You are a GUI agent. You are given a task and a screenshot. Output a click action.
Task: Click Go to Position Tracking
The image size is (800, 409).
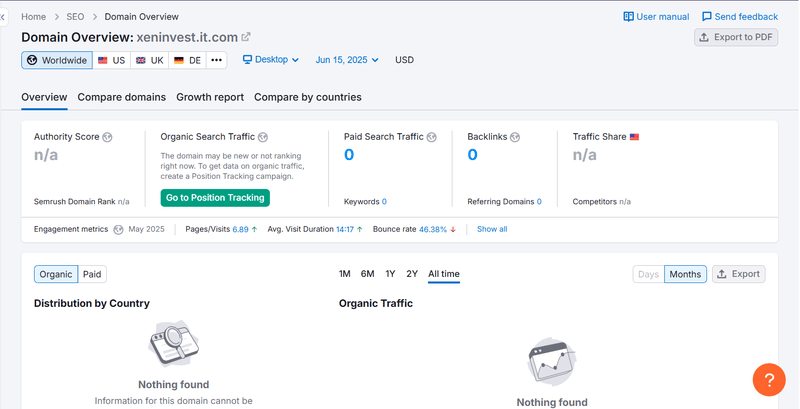coord(215,198)
